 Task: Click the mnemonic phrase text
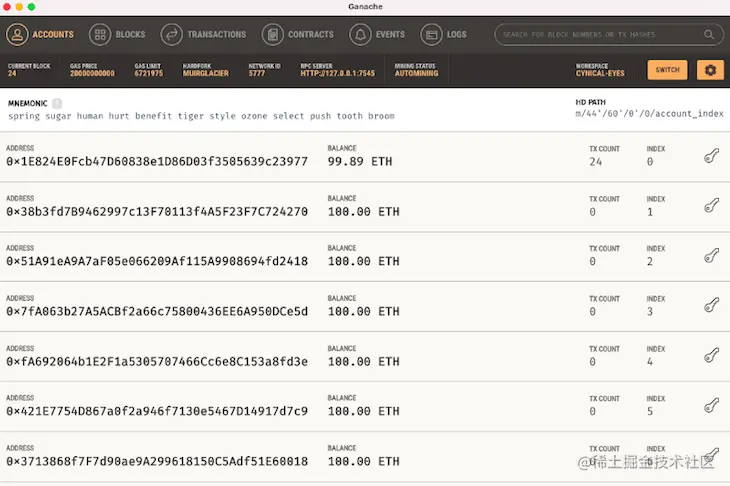click(201, 116)
